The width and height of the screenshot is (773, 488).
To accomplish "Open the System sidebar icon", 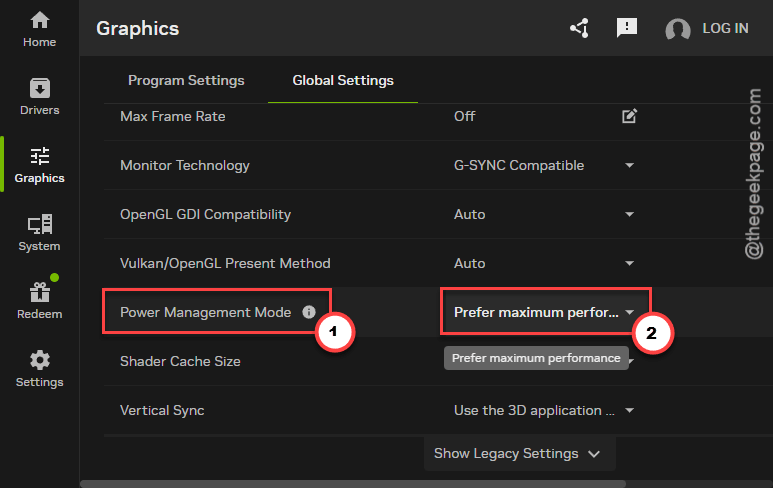I will pyautogui.click(x=39, y=224).
